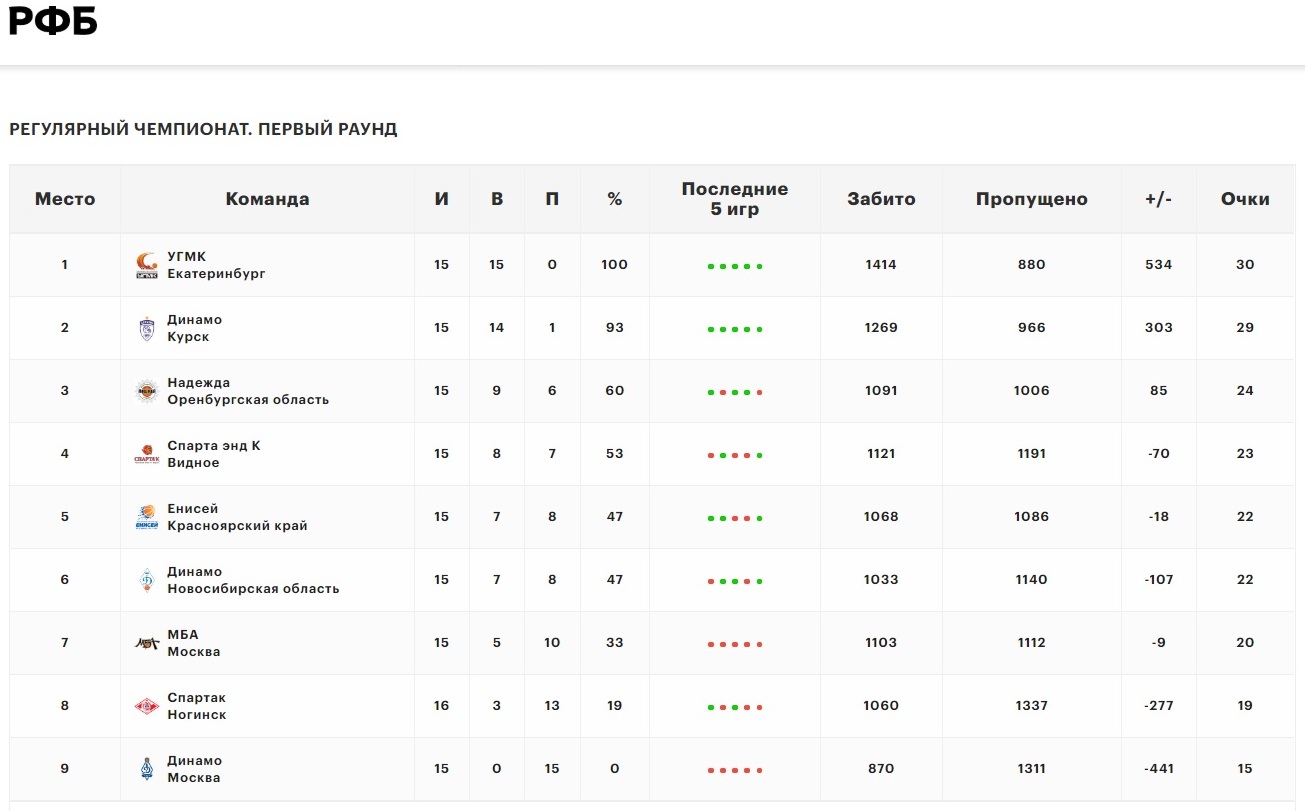This screenshot has height=811, width=1305.
Task: Select the difference value -70
Action: tap(1159, 454)
